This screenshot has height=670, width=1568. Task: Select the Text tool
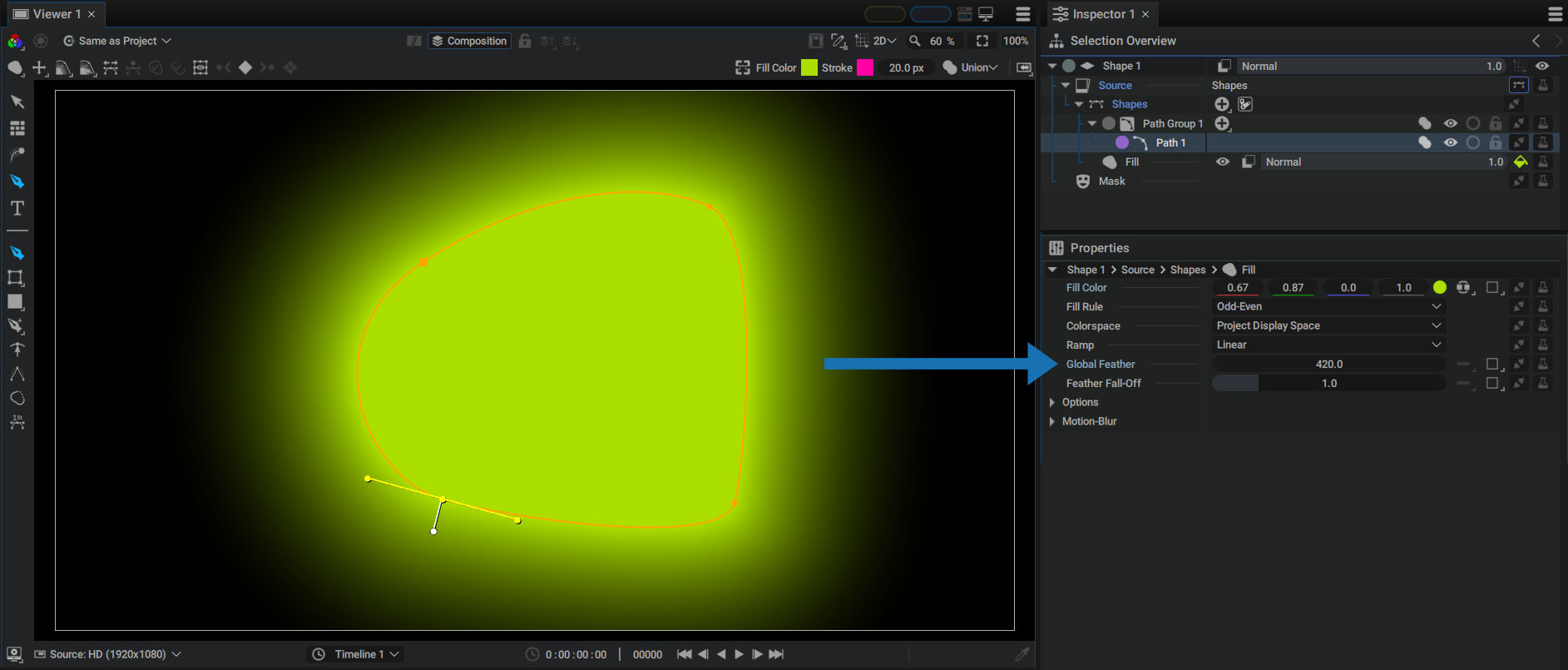[17, 208]
